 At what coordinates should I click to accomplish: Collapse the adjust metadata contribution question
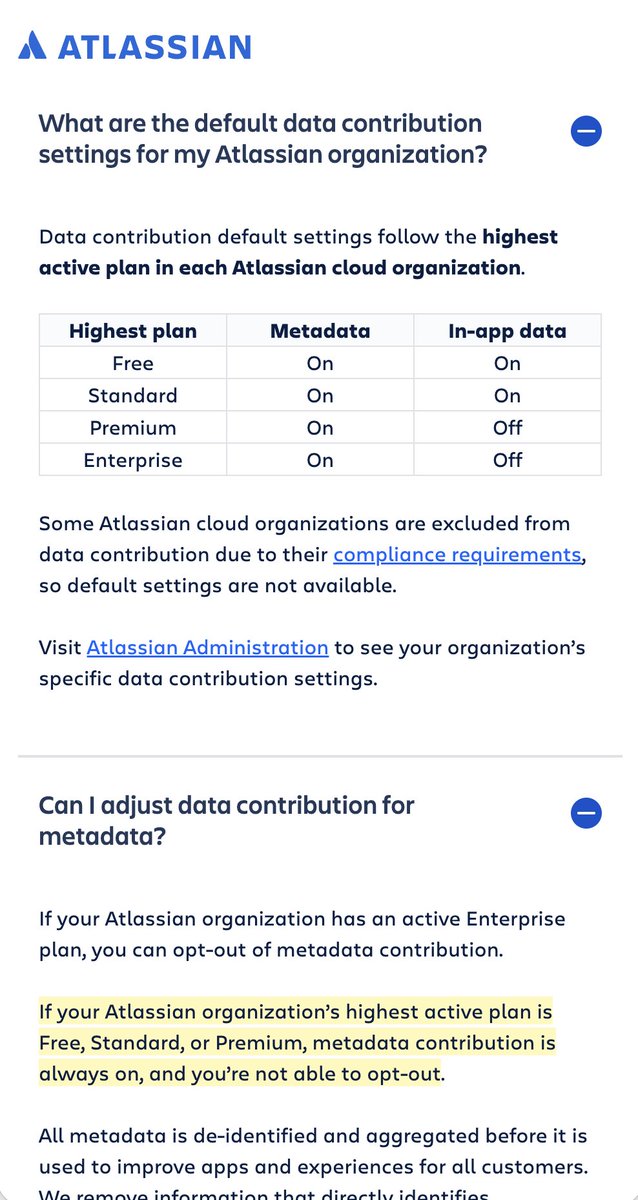tap(586, 813)
